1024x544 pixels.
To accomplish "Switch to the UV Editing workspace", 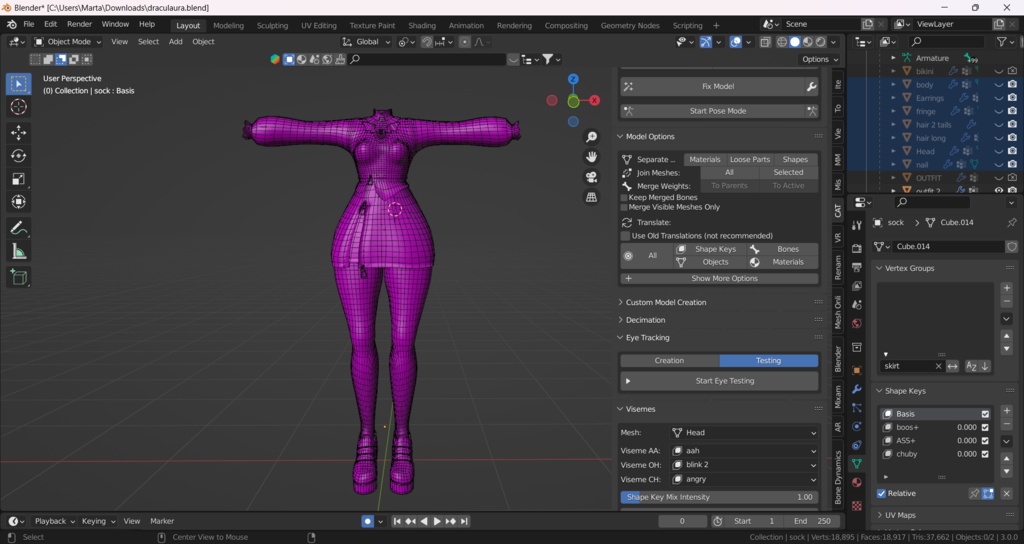I will tap(319, 25).
